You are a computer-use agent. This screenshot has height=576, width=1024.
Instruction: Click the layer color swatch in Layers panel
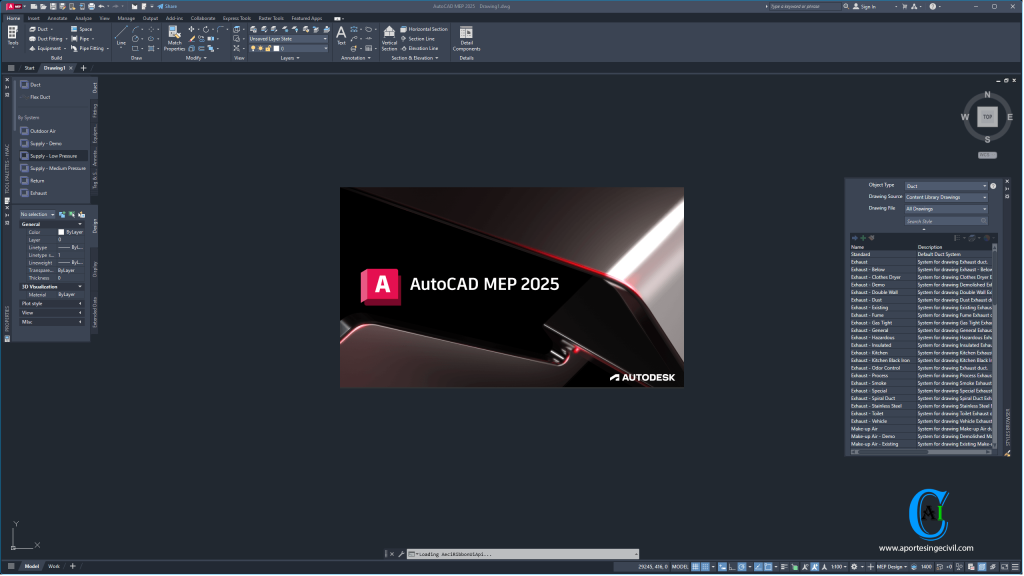(x=277, y=49)
